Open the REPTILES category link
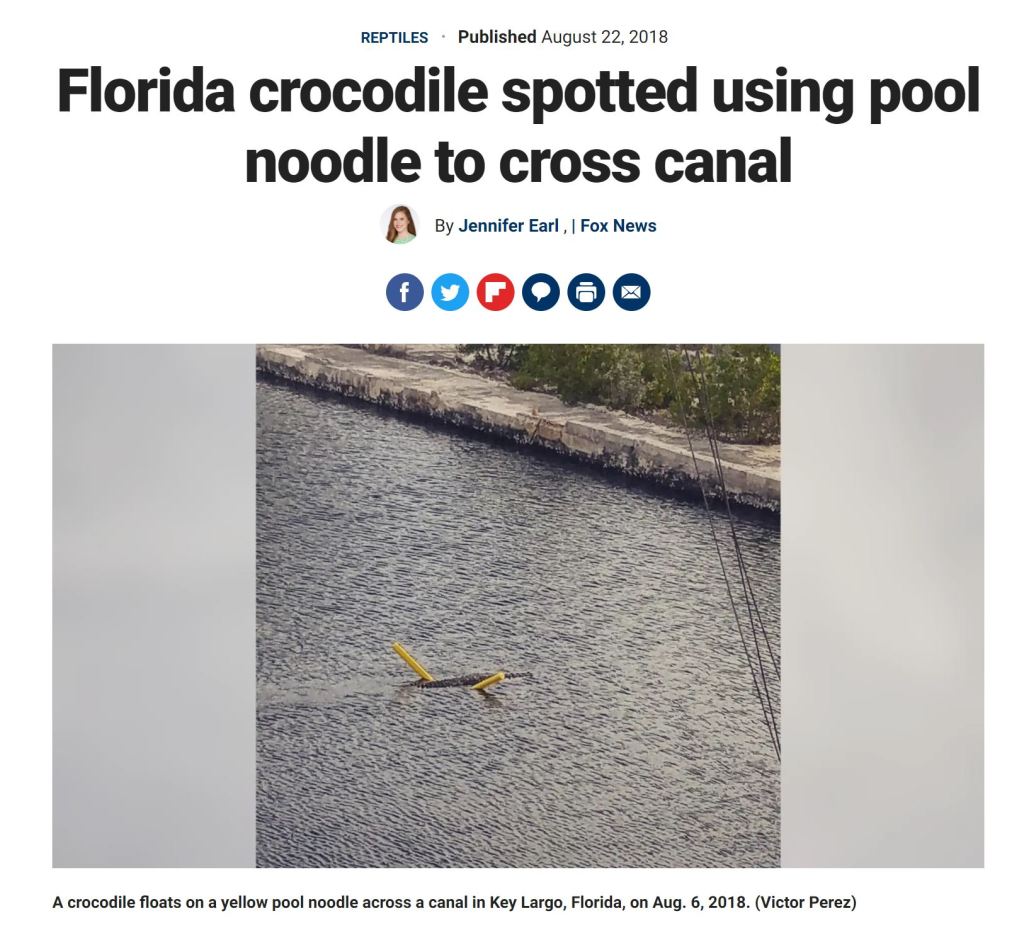Image resolution: width=1024 pixels, height=928 pixels. point(394,37)
